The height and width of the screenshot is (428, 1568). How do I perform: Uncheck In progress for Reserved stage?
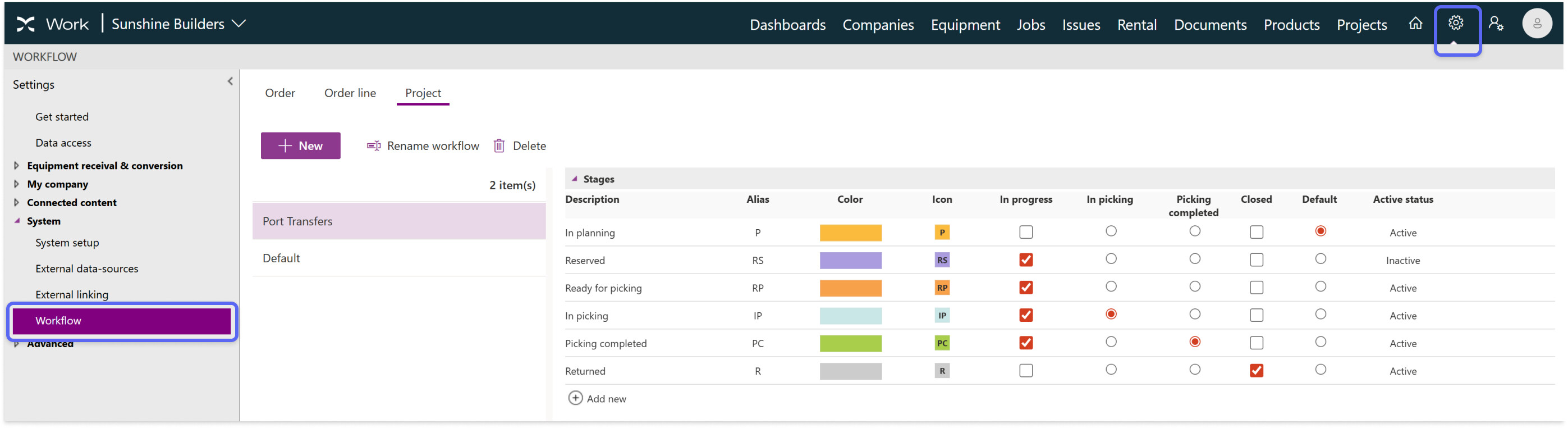pyautogui.click(x=1025, y=260)
